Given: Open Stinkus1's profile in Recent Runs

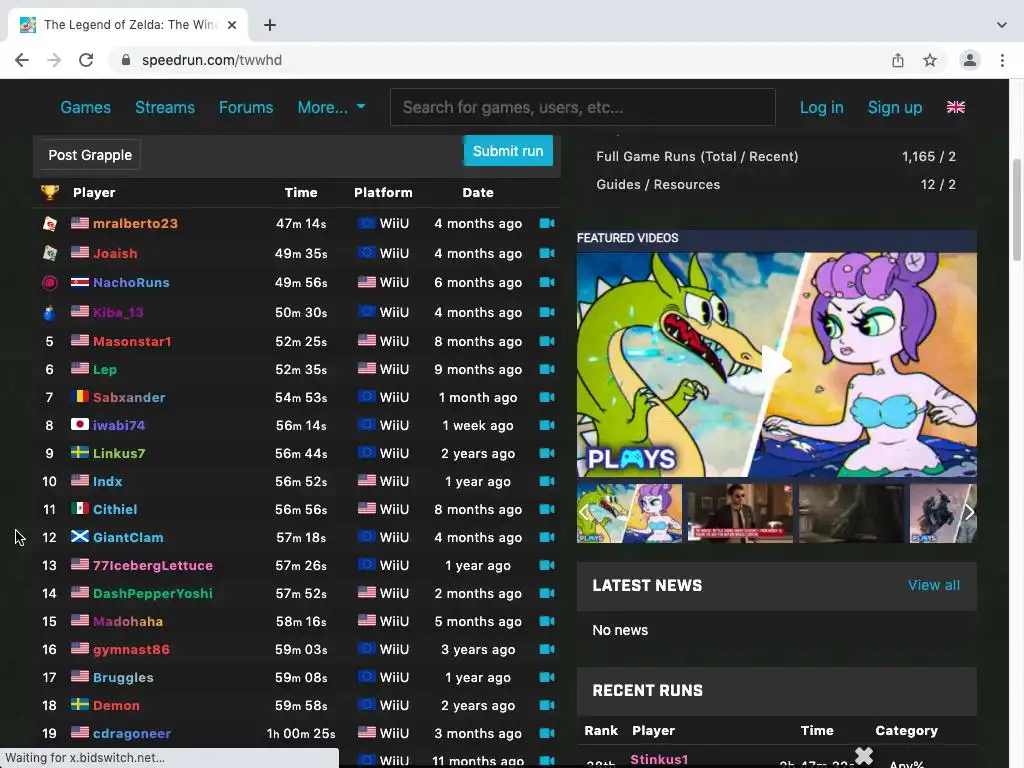Looking at the screenshot, I should [659, 760].
